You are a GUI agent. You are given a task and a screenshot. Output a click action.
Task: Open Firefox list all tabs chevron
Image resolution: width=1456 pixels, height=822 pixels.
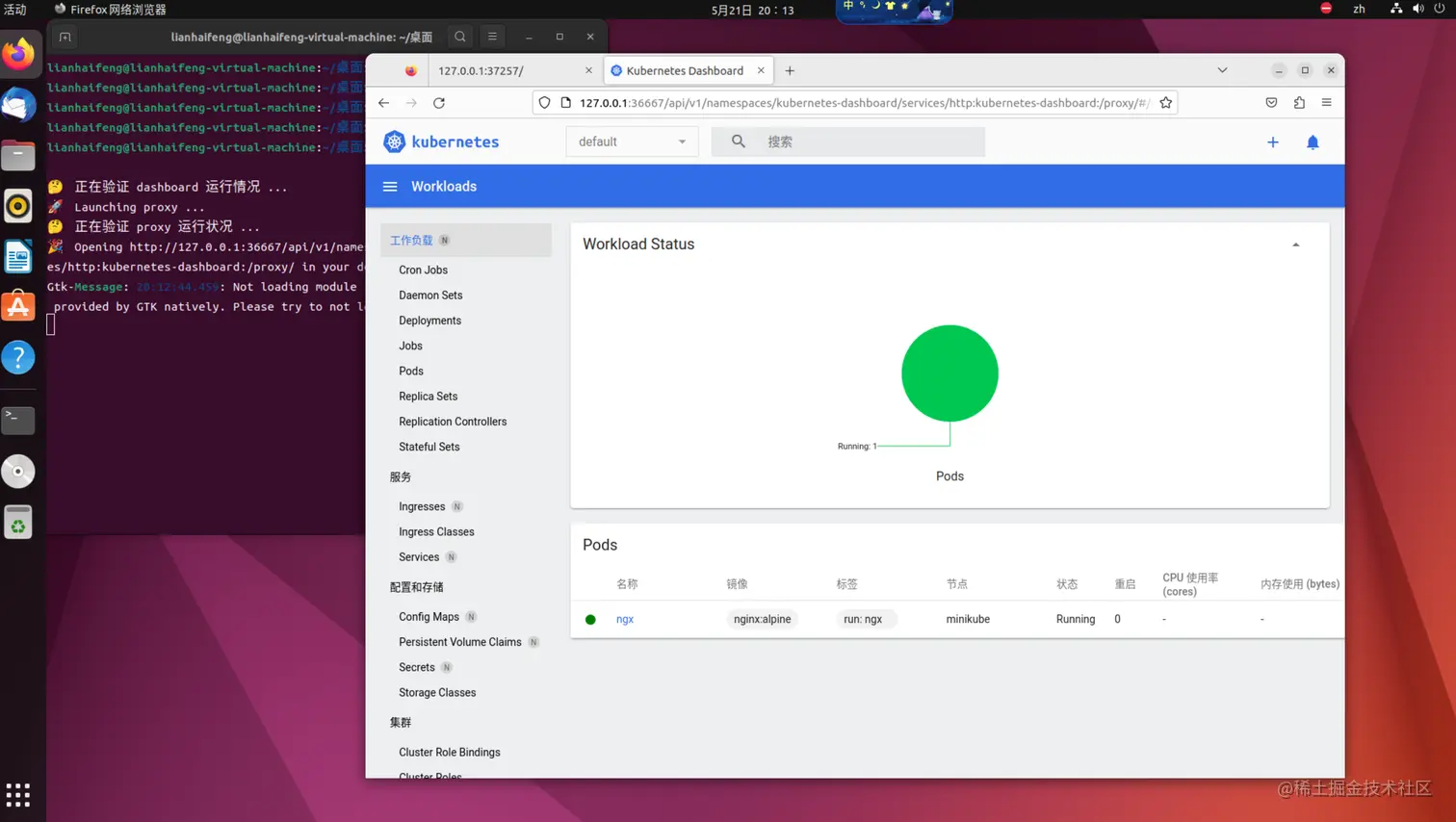pyautogui.click(x=1222, y=70)
